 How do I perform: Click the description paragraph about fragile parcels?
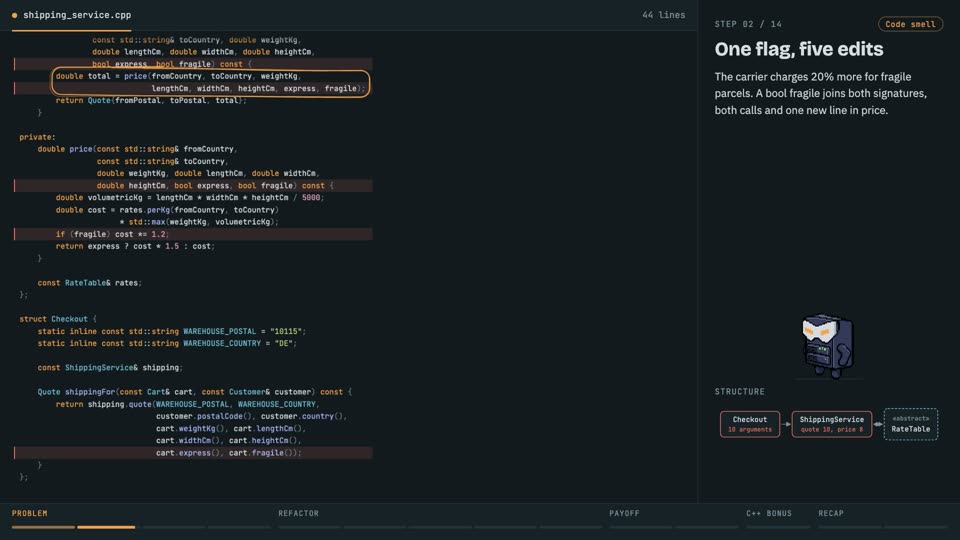(820, 94)
